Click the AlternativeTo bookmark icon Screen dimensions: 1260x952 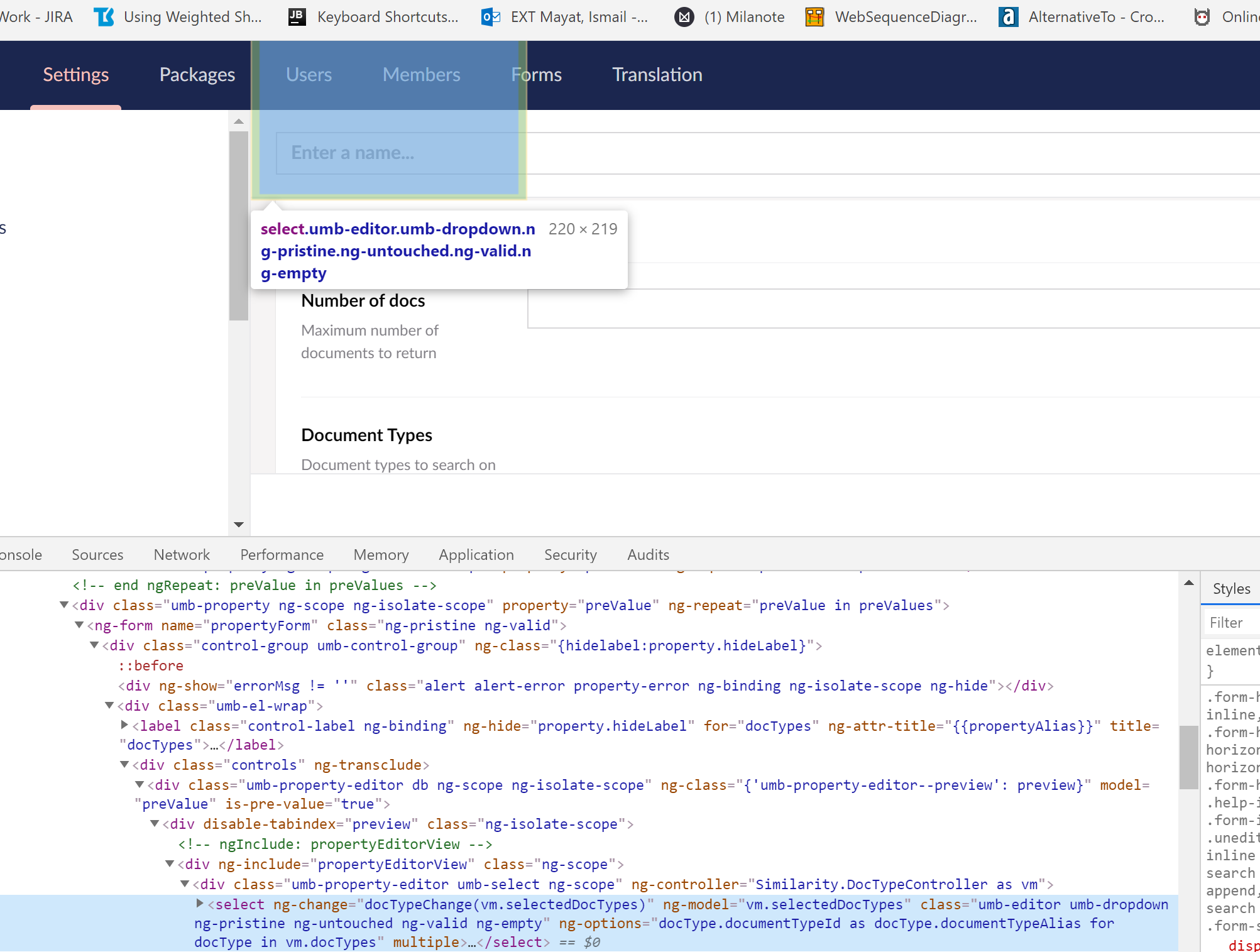1008,17
